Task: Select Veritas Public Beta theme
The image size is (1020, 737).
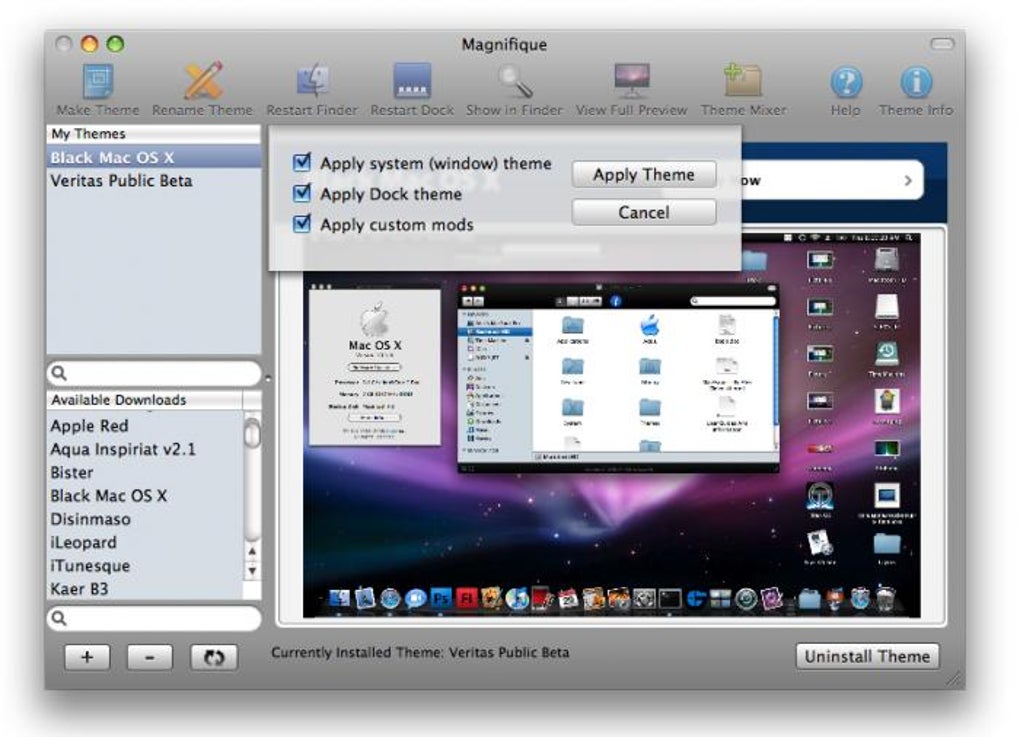Action: click(154, 181)
